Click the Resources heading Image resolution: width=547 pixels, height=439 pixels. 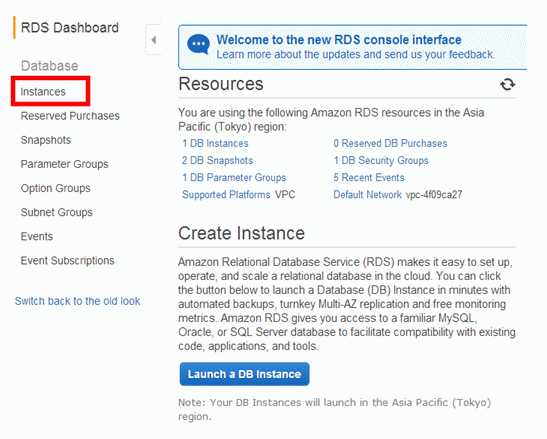coord(221,84)
